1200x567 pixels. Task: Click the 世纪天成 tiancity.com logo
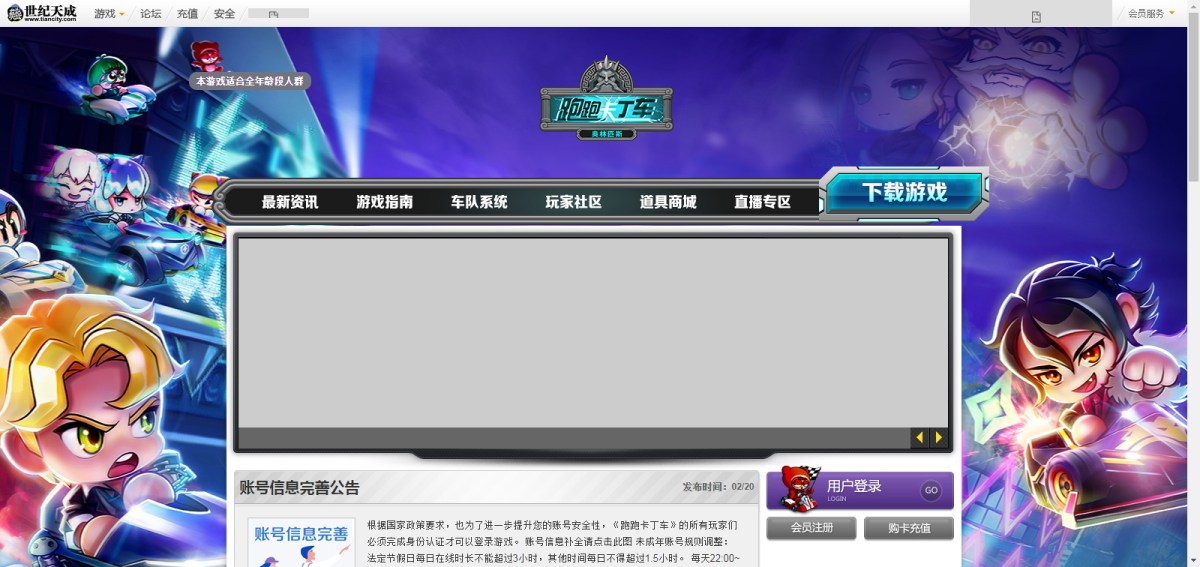click(42, 13)
